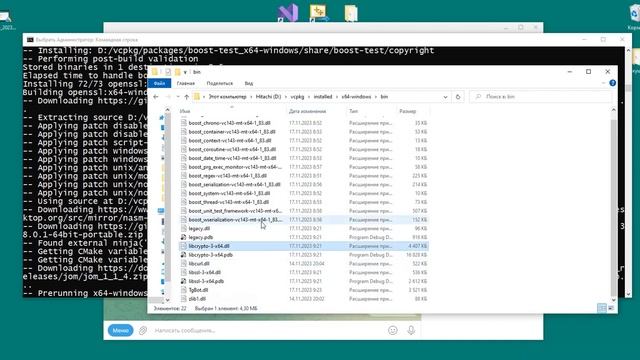Expand address bar history dropdown
The image size is (640, 360).
pyautogui.click(x=445, y=97)
